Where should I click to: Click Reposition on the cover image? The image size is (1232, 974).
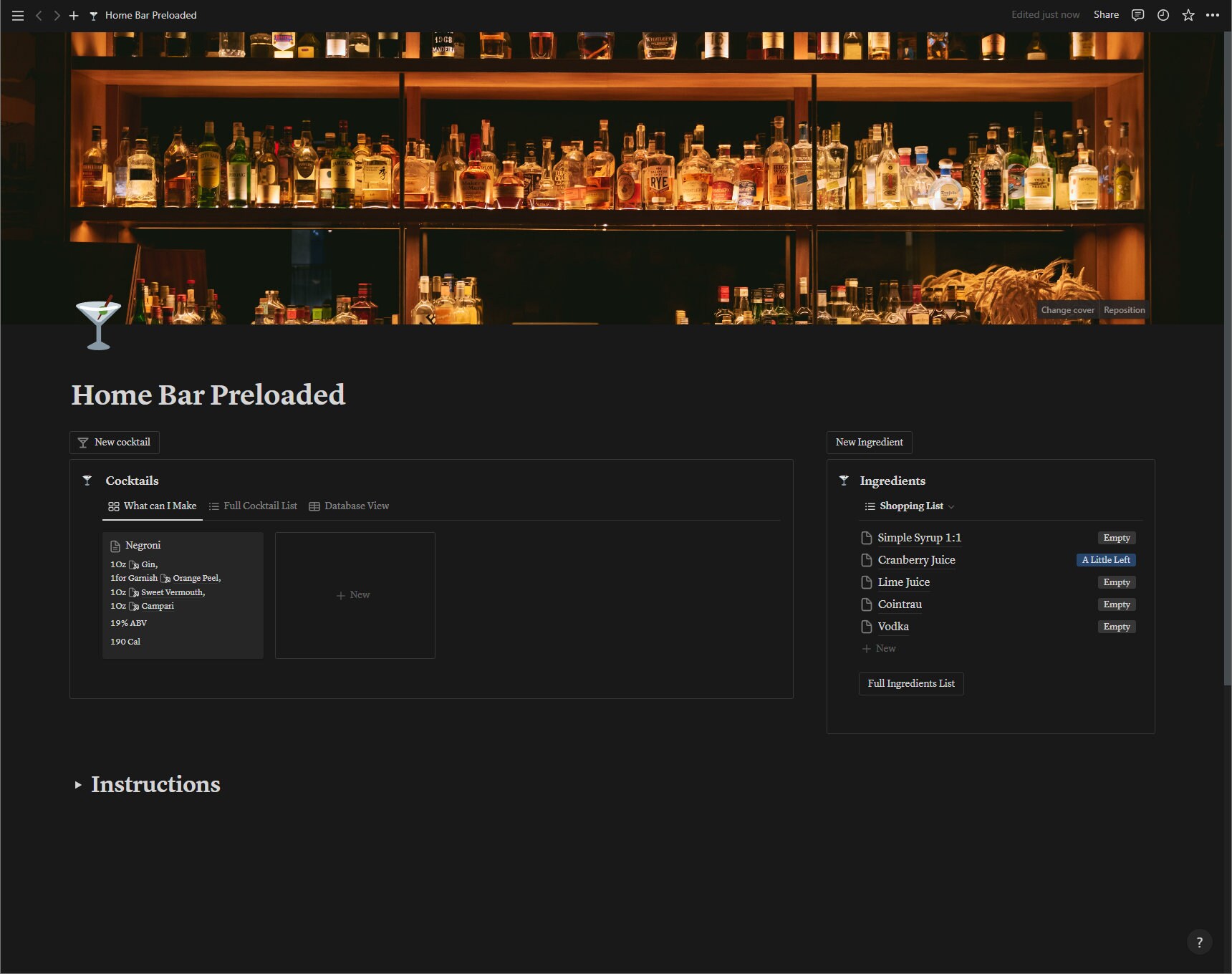point(1124,310)
